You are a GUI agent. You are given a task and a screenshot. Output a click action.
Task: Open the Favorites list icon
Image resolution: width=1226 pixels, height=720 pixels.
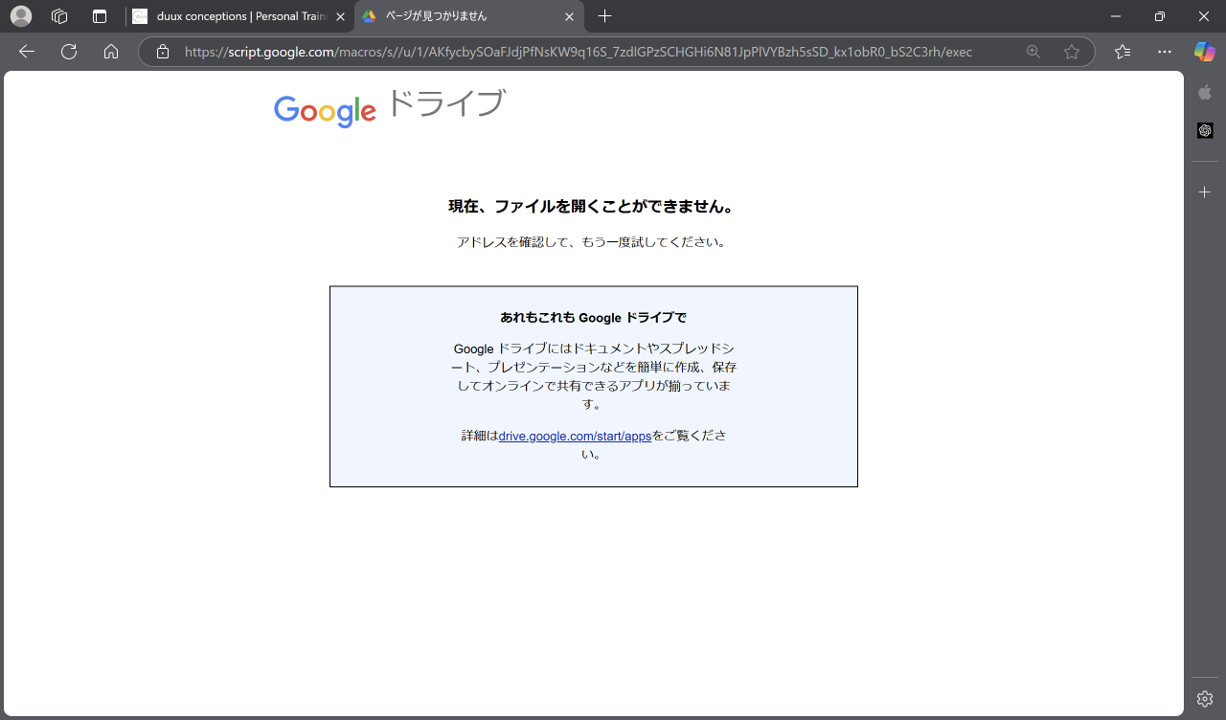point(1123,52)
